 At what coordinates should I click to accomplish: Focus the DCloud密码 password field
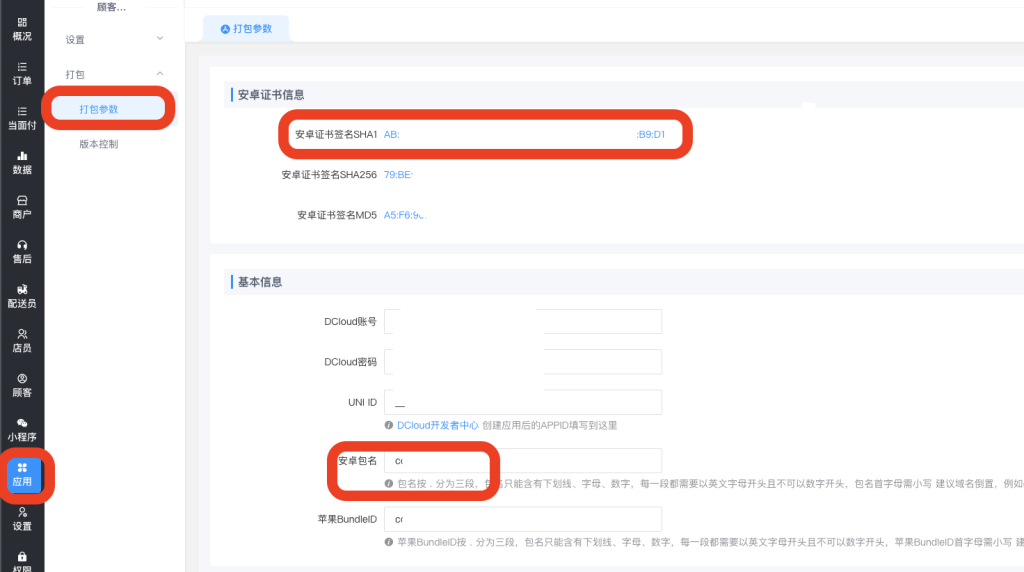tap(522, 361)
